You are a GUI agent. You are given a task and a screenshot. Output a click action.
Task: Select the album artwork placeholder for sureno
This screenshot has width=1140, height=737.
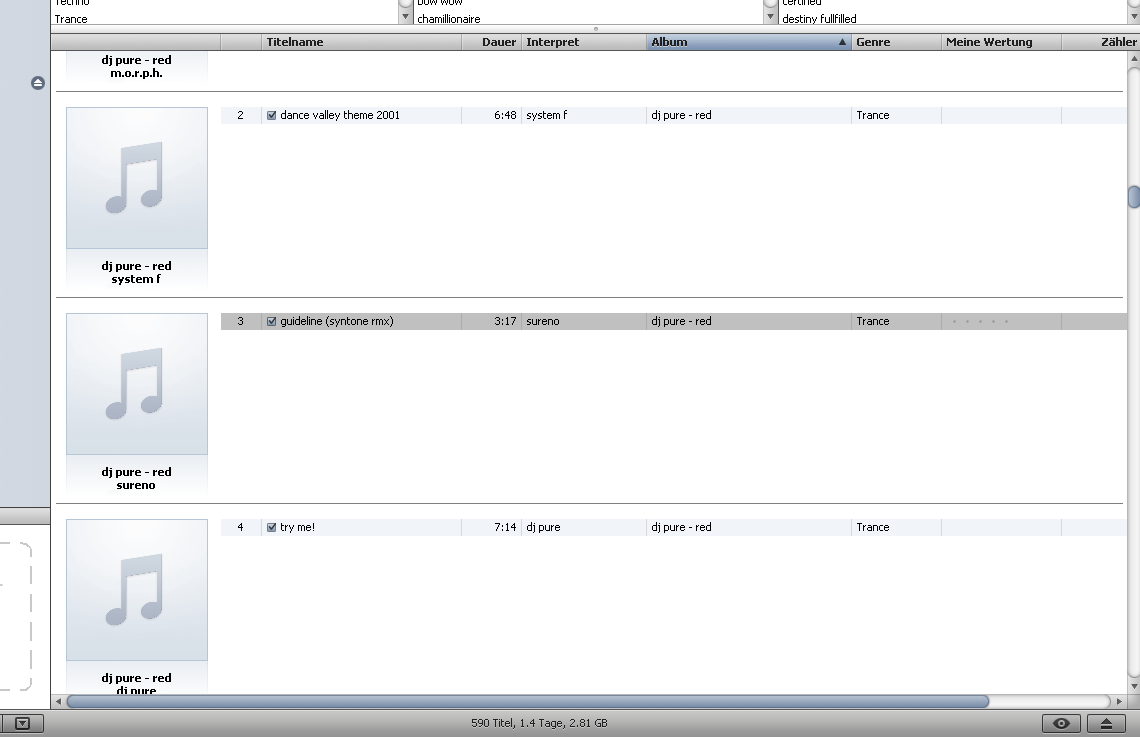136,384
